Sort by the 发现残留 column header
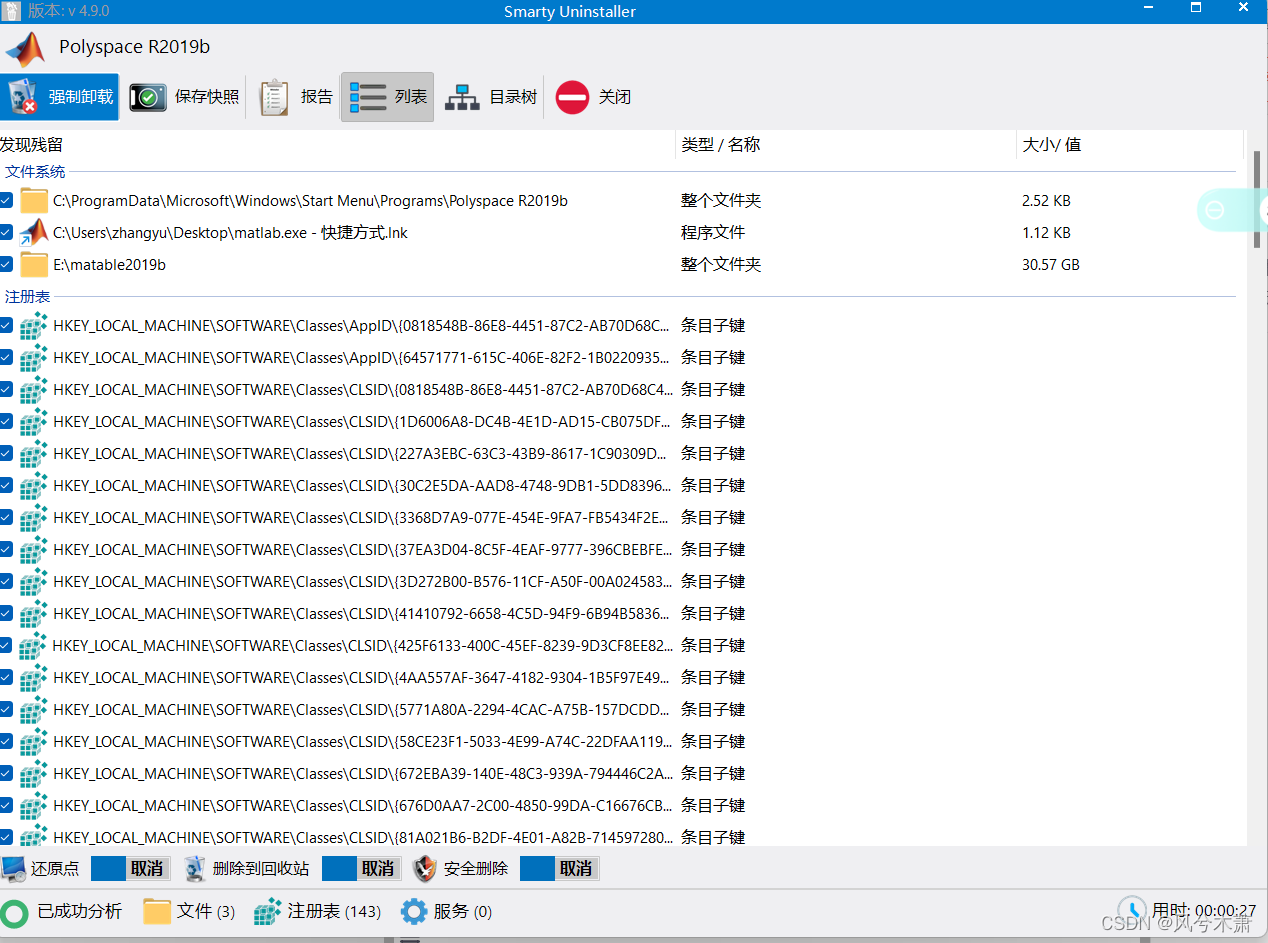Image resolution: width=1268 pixels, height=943 pixels. coord(338,145)
